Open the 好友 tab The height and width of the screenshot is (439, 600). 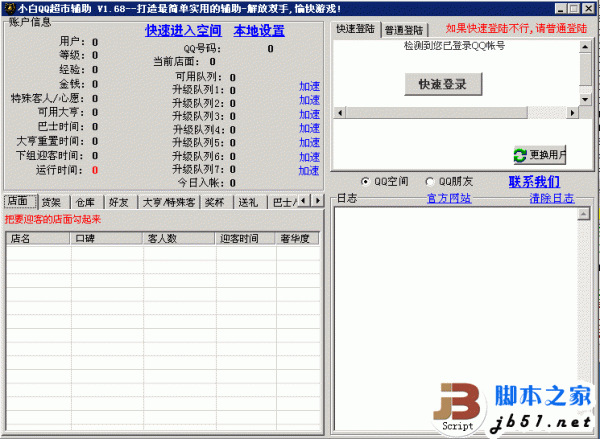click(121, 202)
